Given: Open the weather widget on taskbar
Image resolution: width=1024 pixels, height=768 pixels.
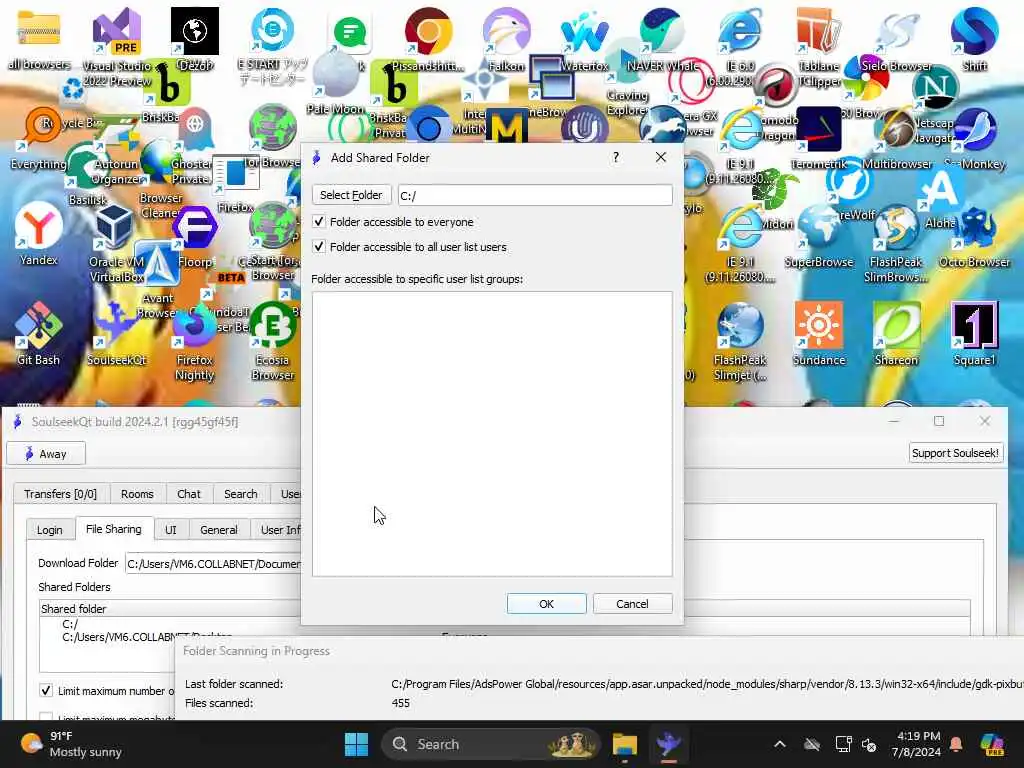Looking at the screenshot, I should pos(71,744).
